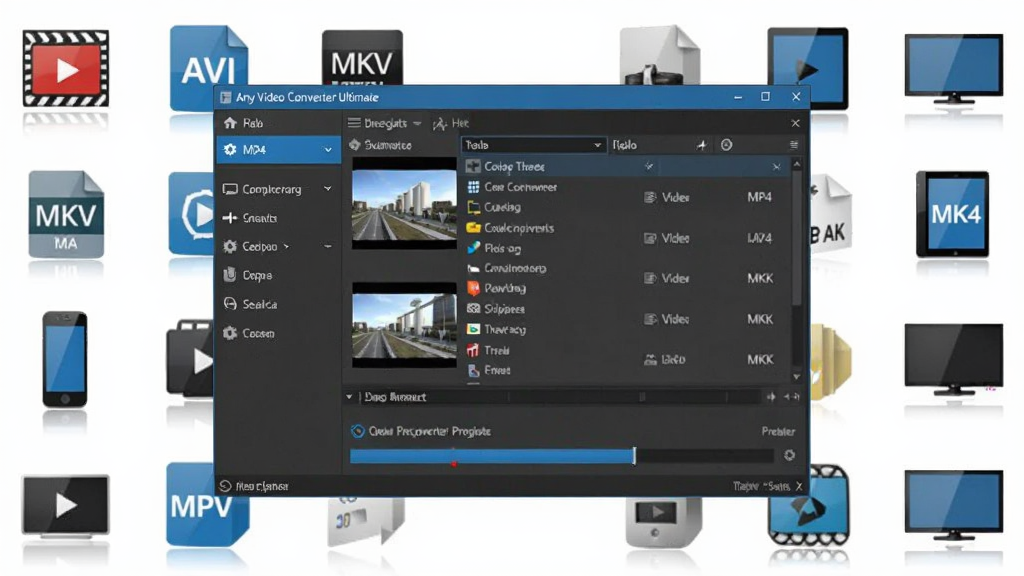Click the red marker under progress bar

[x=454, y=464]
